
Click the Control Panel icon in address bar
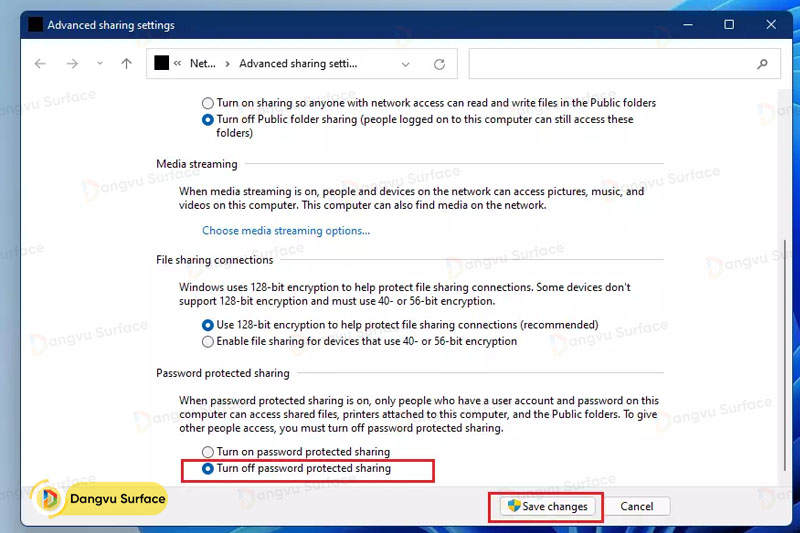click(x=162, y=64)
